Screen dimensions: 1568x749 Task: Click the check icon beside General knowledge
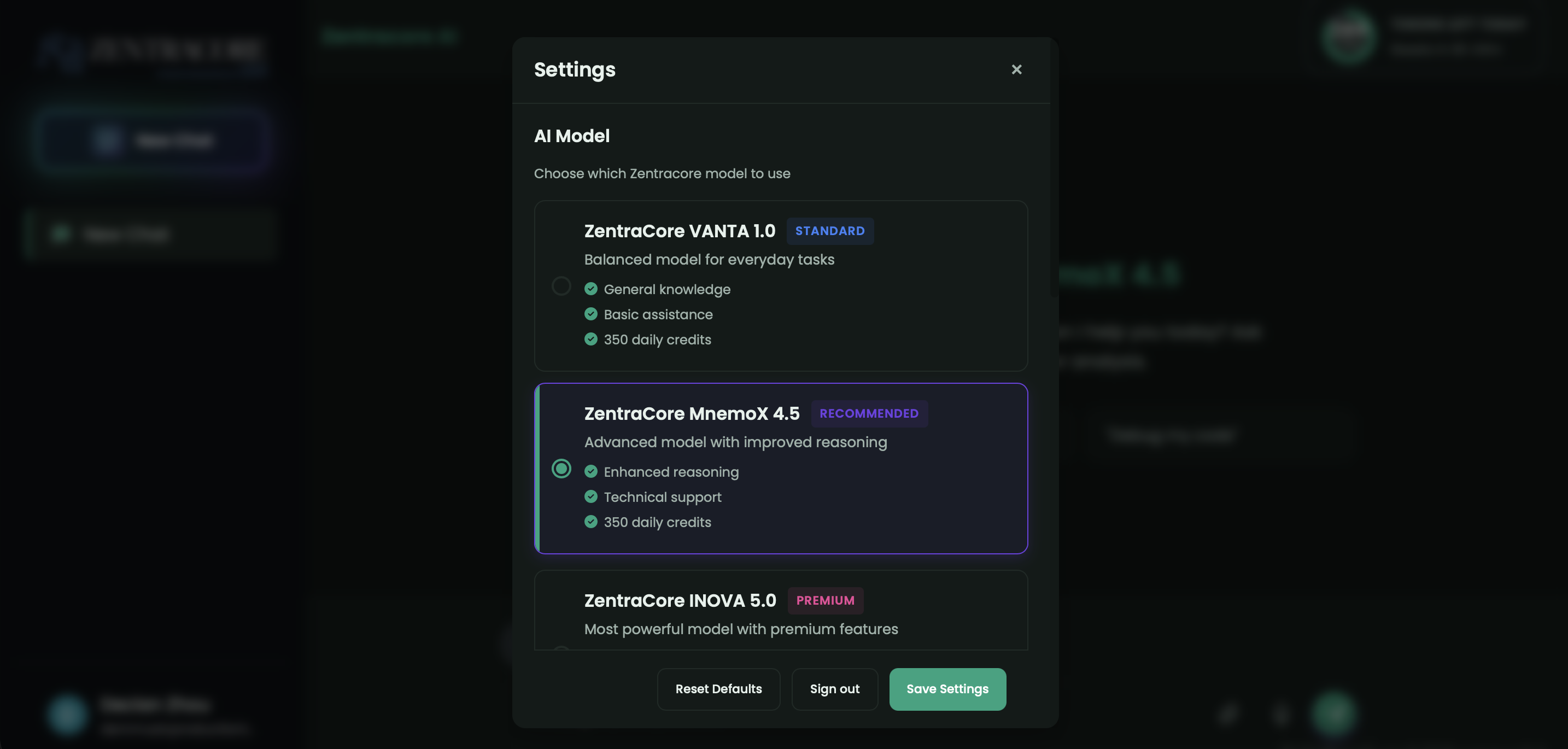click(591, 289)
